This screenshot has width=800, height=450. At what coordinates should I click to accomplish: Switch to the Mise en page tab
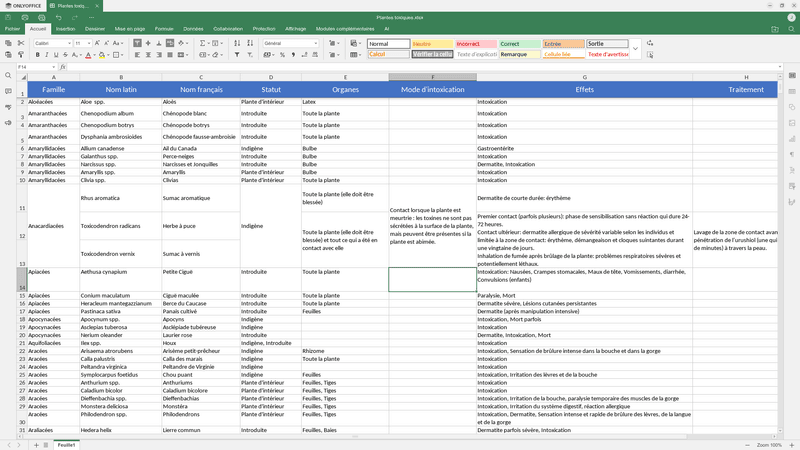point(130,29)
